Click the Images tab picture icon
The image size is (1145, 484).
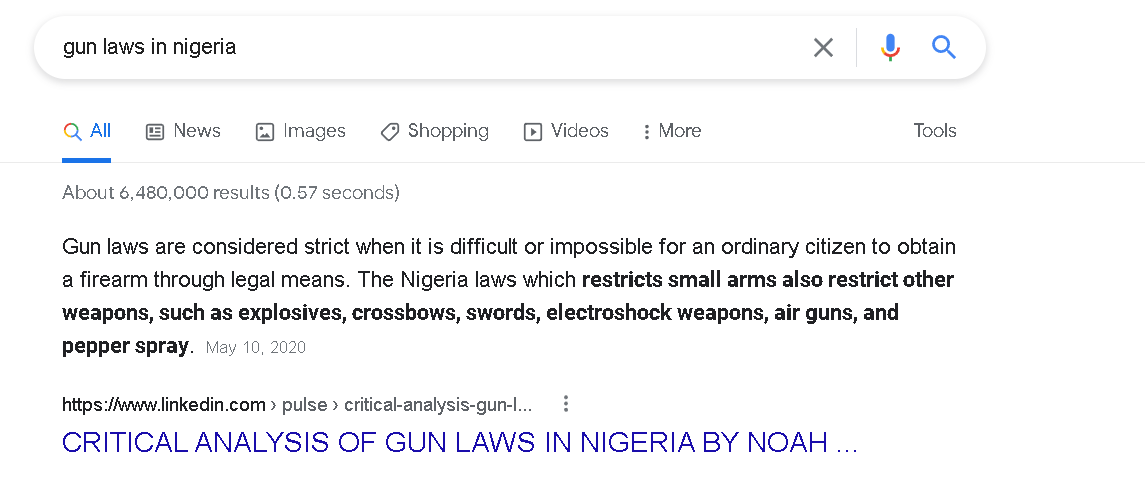(x=265, y=131)
